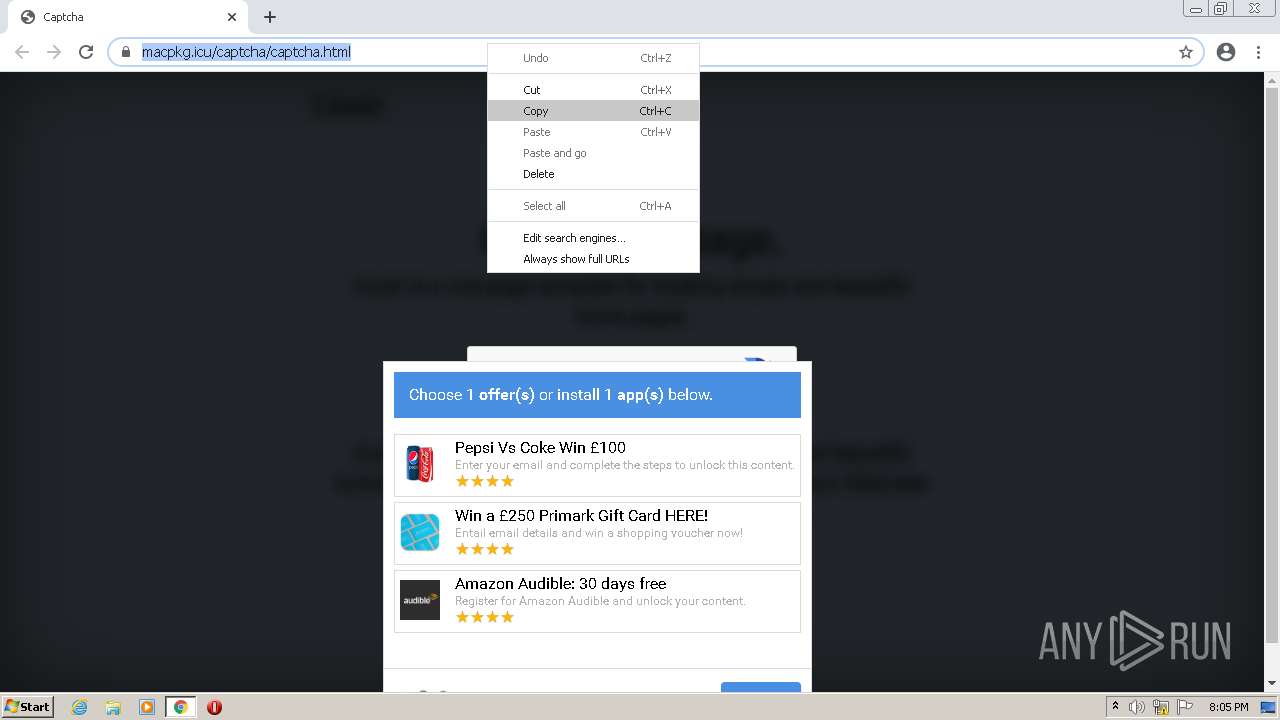
Task: Click scroll down arrow of page scrollbar
Action: click(1272, 683)
